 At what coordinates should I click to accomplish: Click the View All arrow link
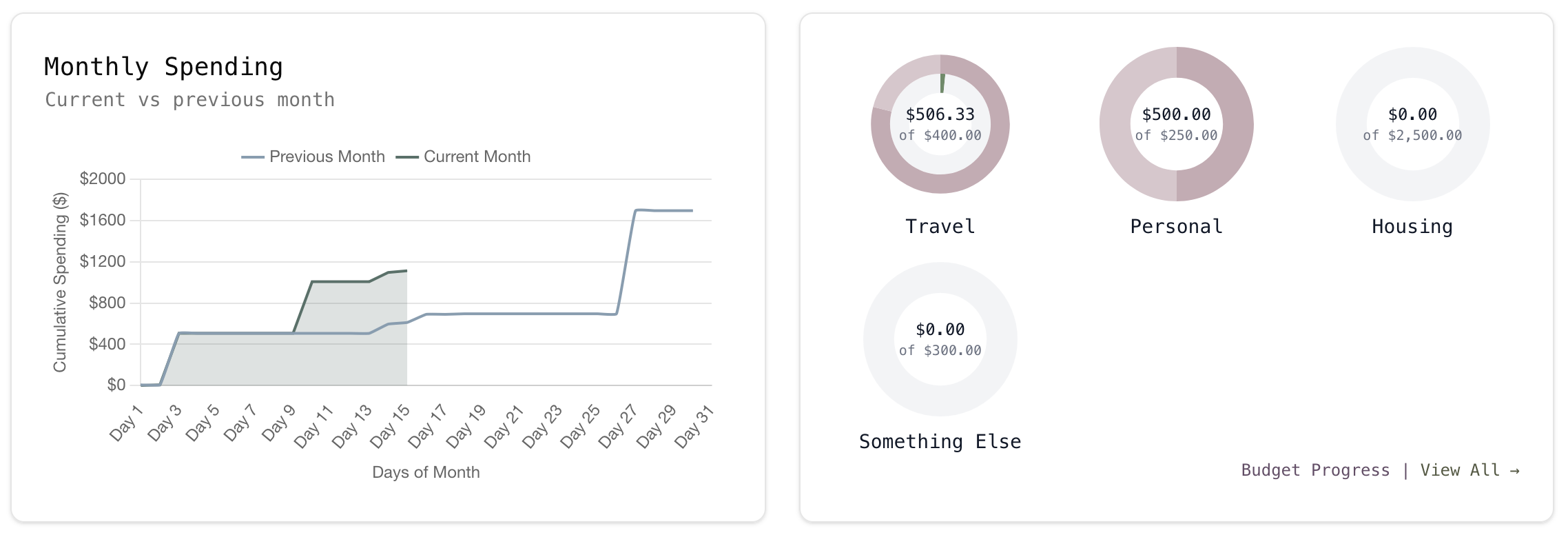(x=1469, y=470)
